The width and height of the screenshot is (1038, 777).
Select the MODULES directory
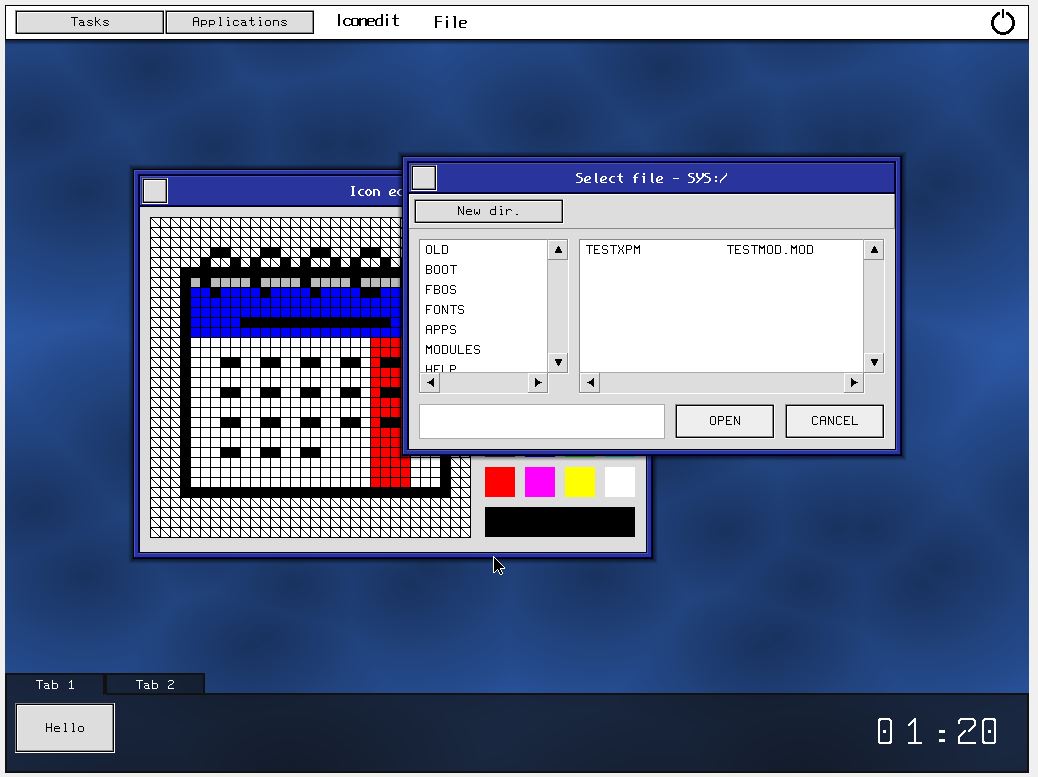(453, 349)
